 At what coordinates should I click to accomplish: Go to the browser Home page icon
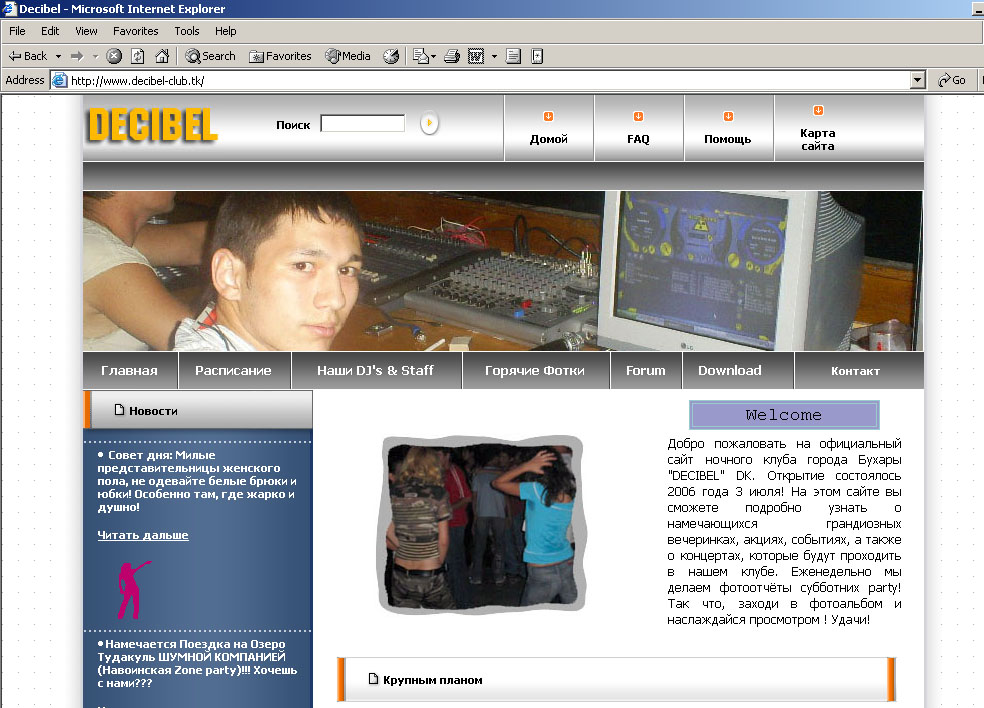click(162, 56)
